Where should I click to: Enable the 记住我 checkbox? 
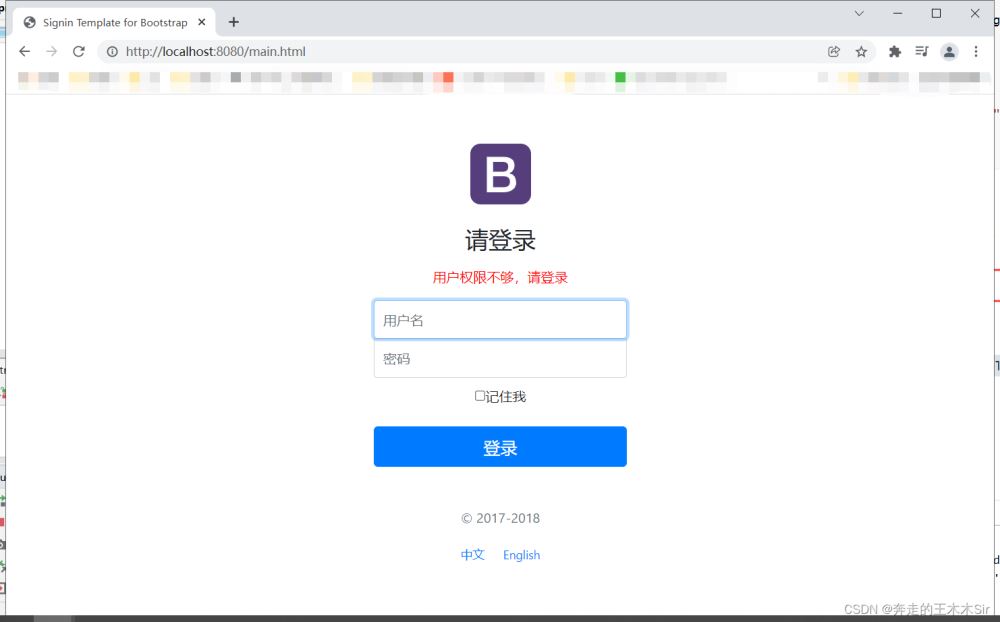click(x=480, y=396)
